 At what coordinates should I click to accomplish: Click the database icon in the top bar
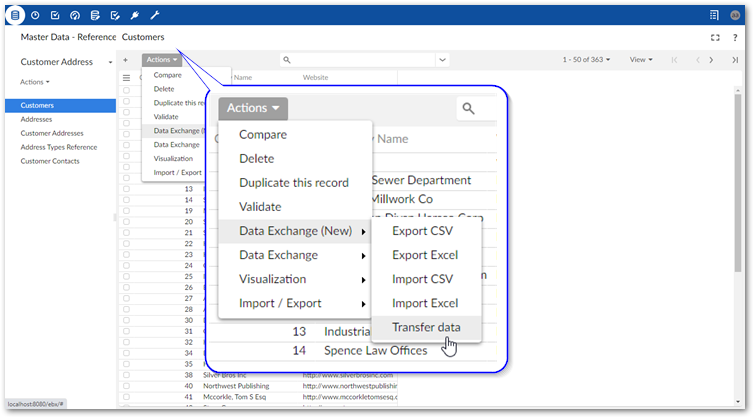[x=15, y=15]
